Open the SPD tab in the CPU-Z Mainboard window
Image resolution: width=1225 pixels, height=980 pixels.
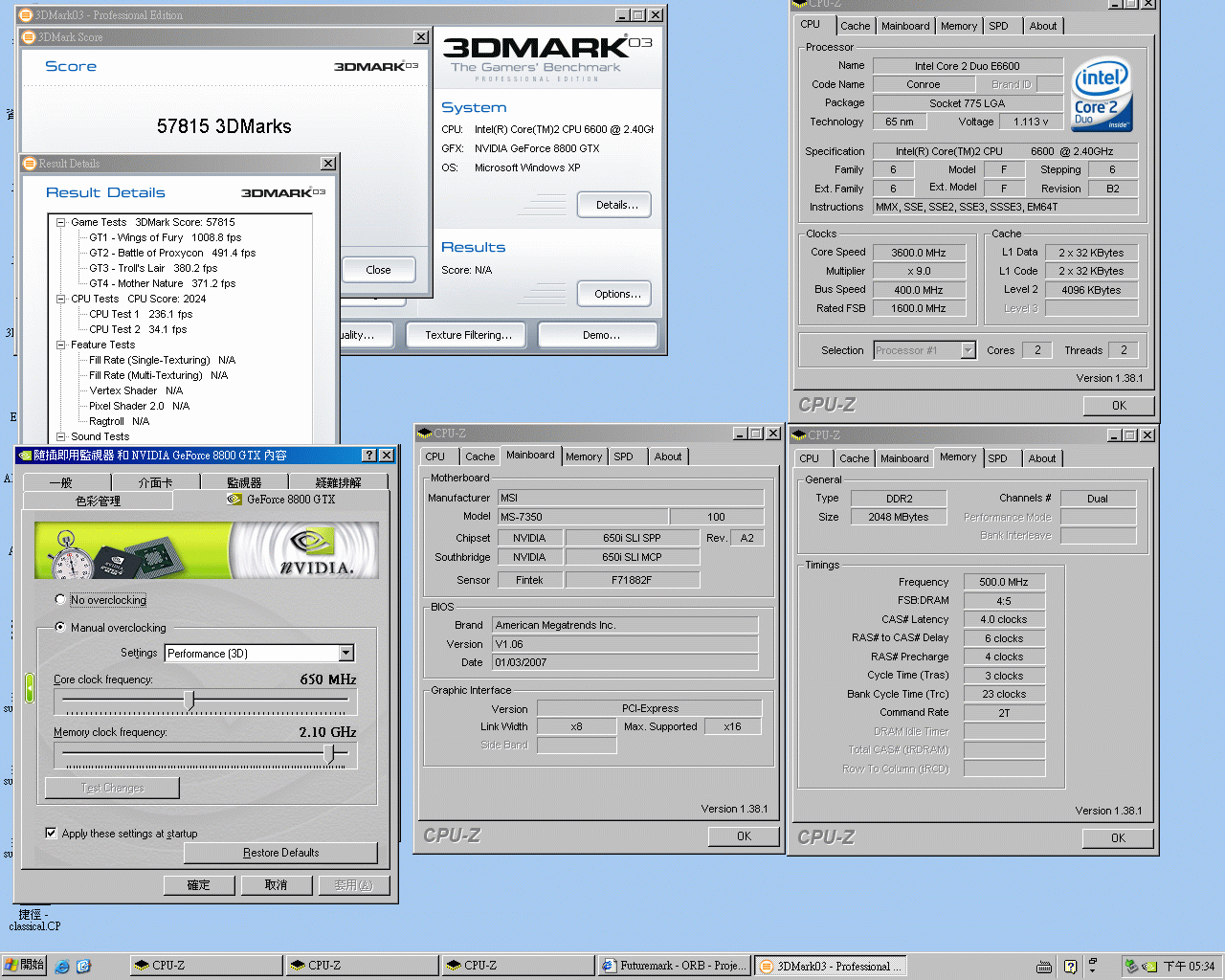[624, 457]
